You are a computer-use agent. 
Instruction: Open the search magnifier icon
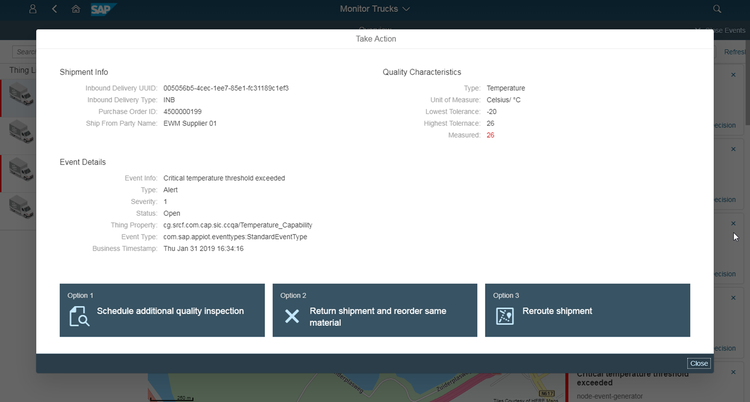point(717,9)
